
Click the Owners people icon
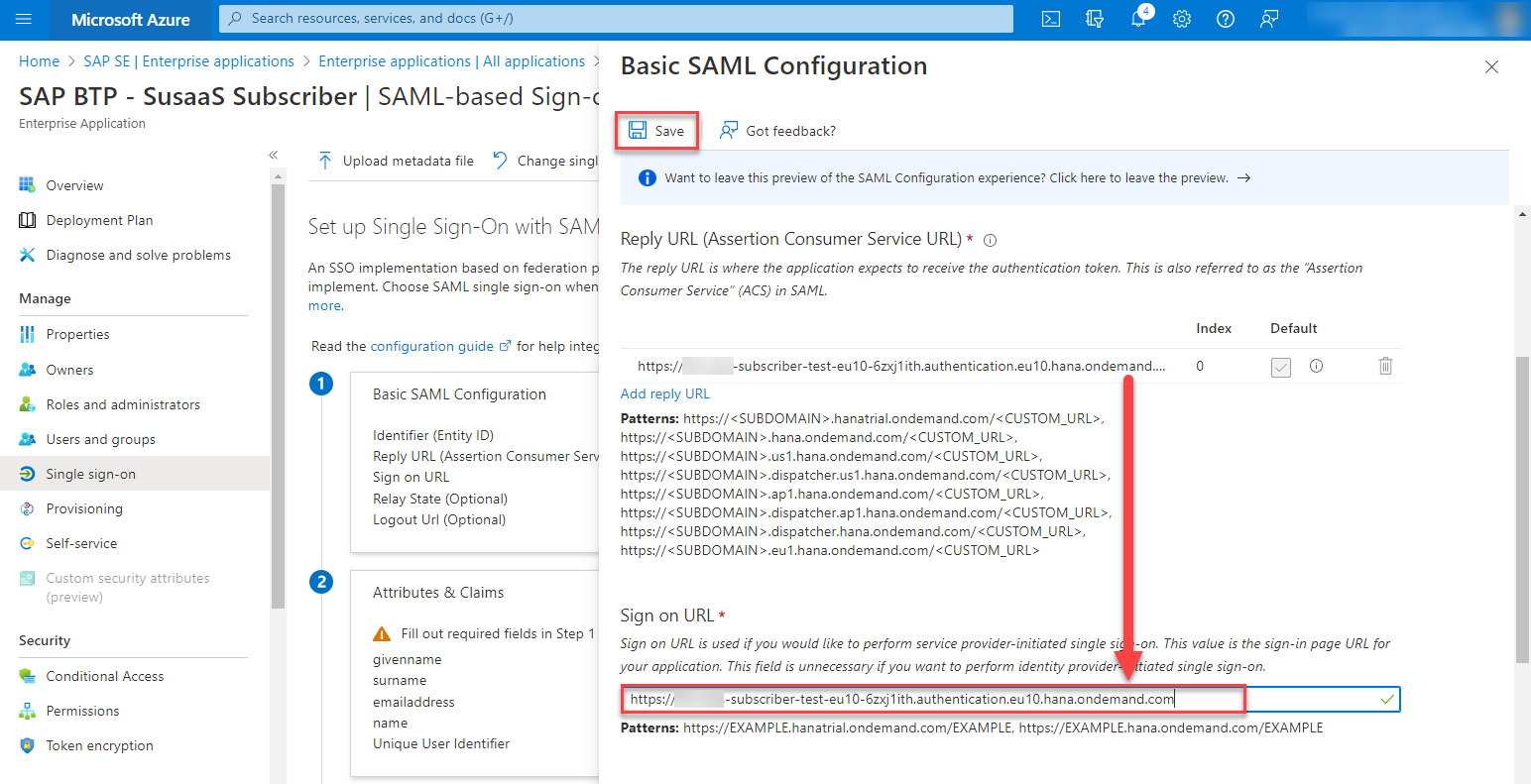[28, 370]
